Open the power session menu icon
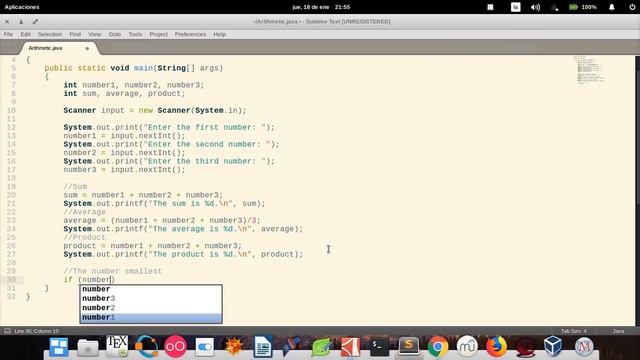Screen dimensions: 640x360 632,7
